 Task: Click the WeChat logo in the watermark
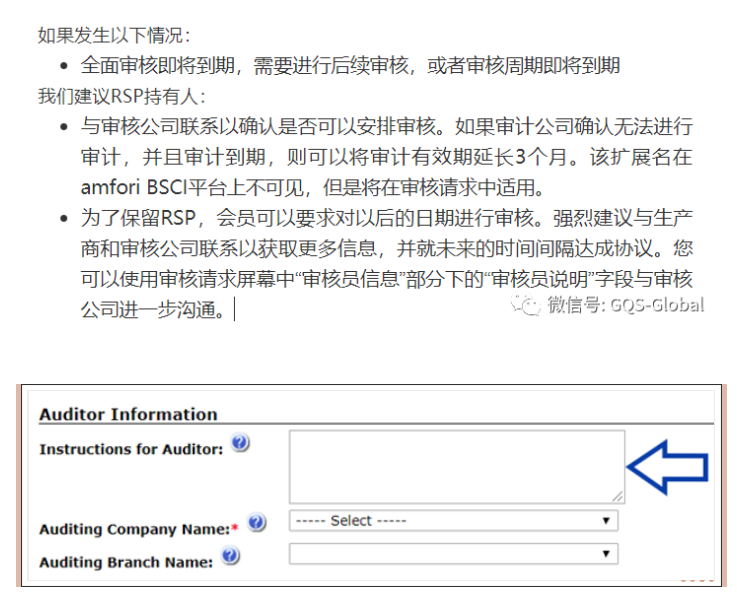[526, 305]
